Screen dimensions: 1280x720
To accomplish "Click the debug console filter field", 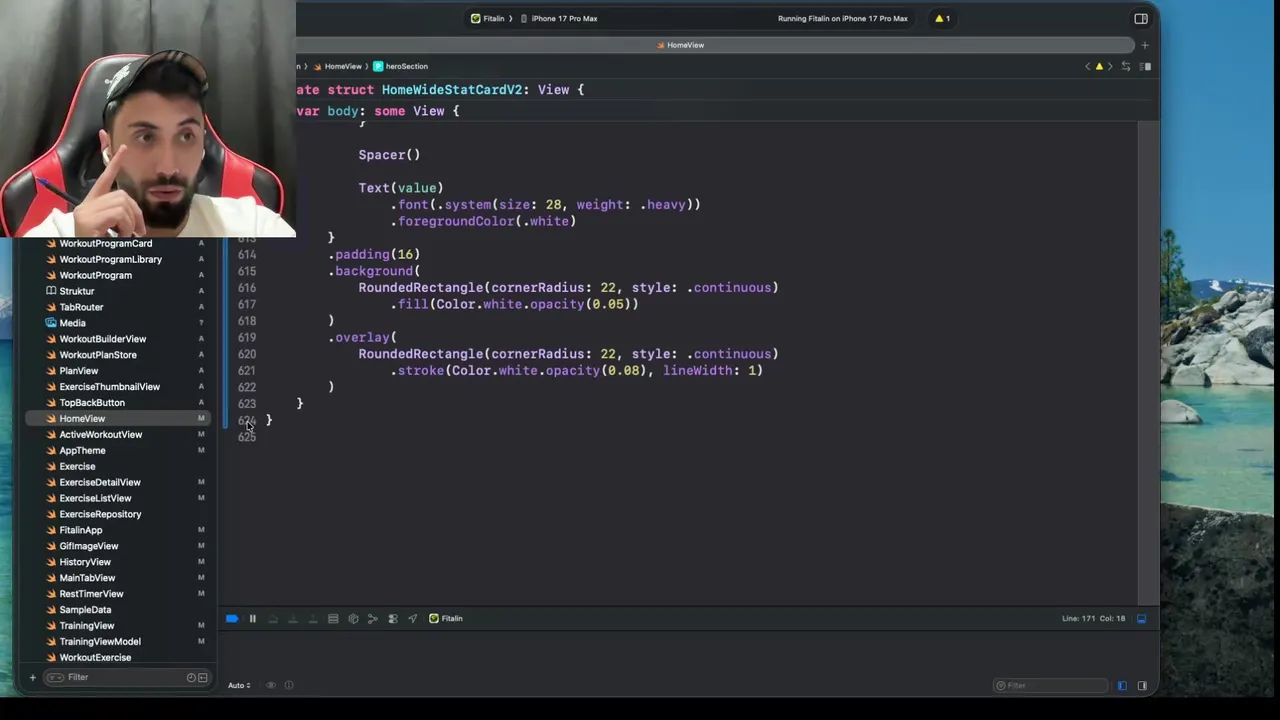I will [x=1051, y=685].
